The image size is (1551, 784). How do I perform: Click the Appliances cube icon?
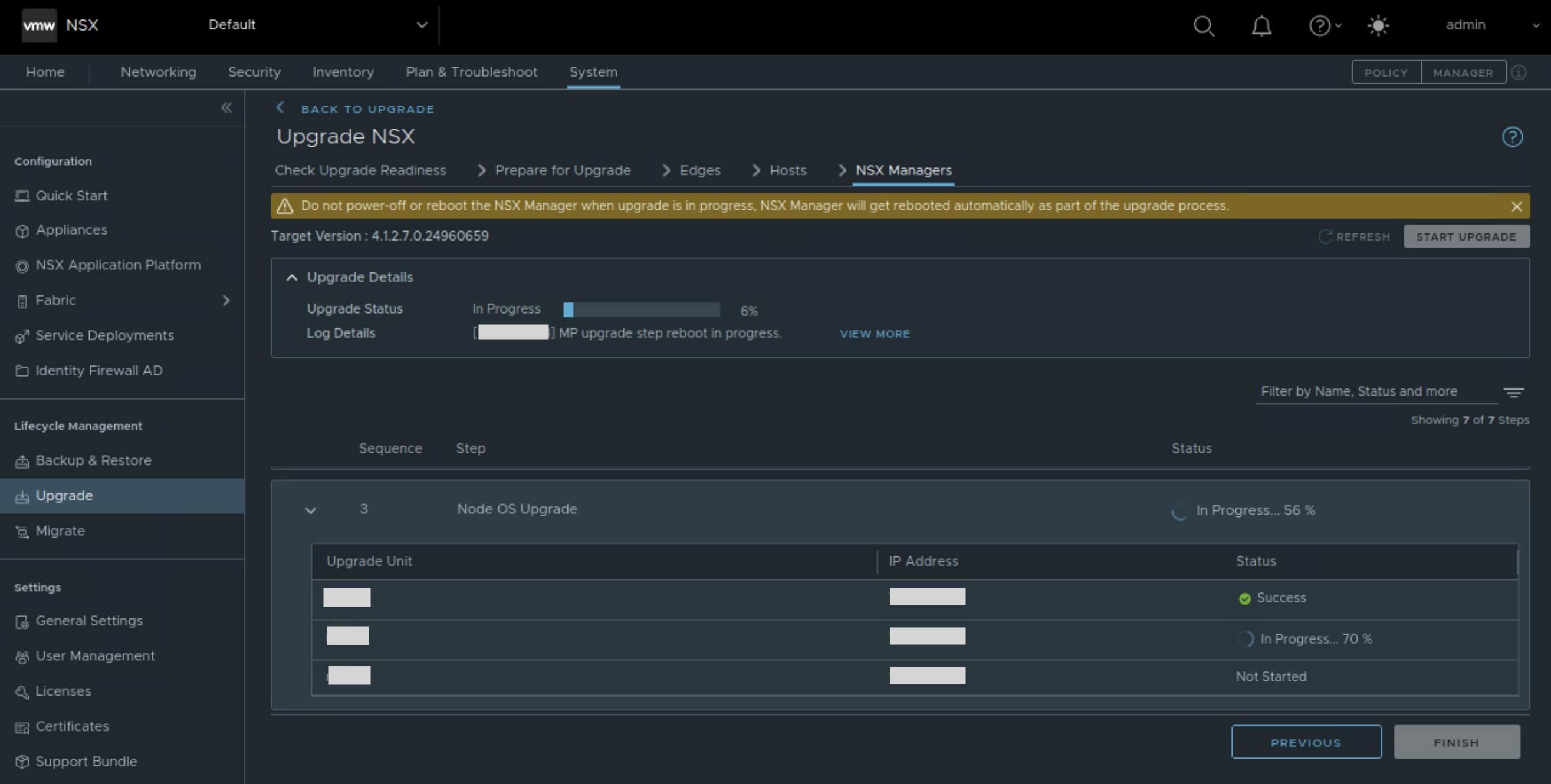22,230
